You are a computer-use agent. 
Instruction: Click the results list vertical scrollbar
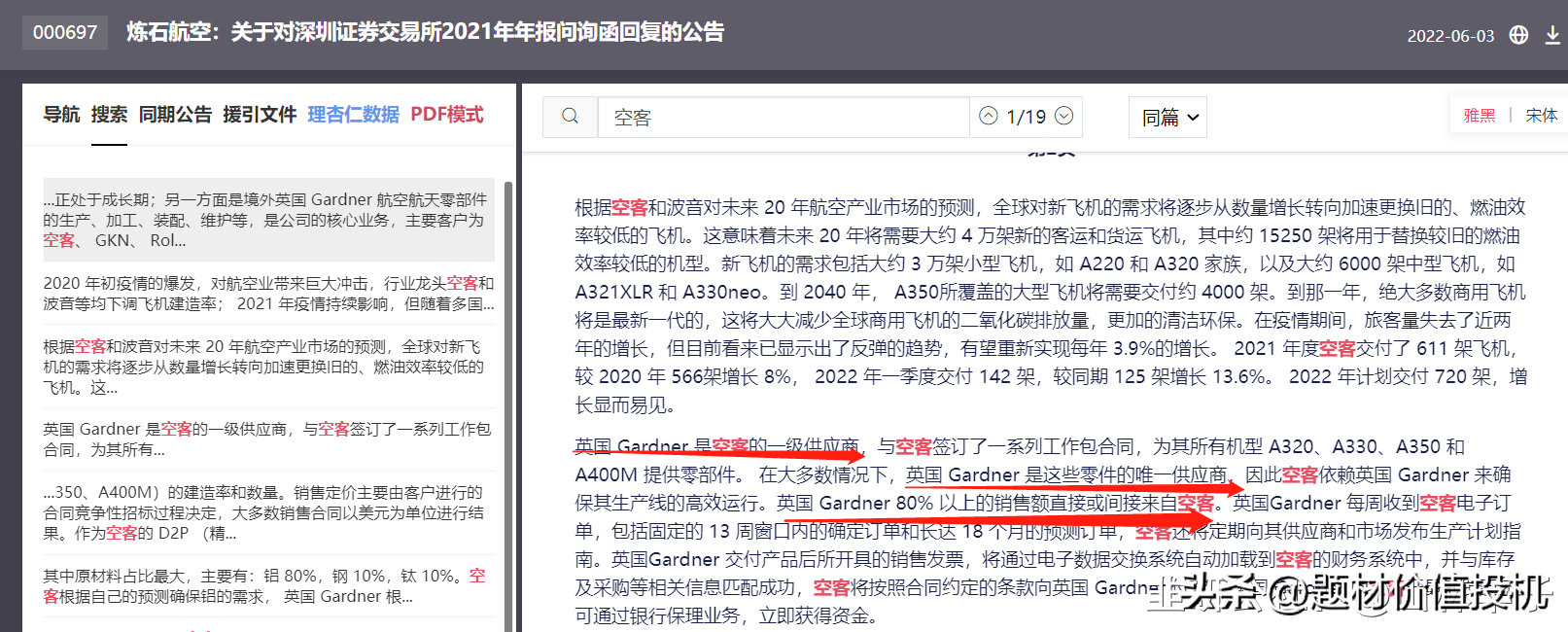click(508, 406)
